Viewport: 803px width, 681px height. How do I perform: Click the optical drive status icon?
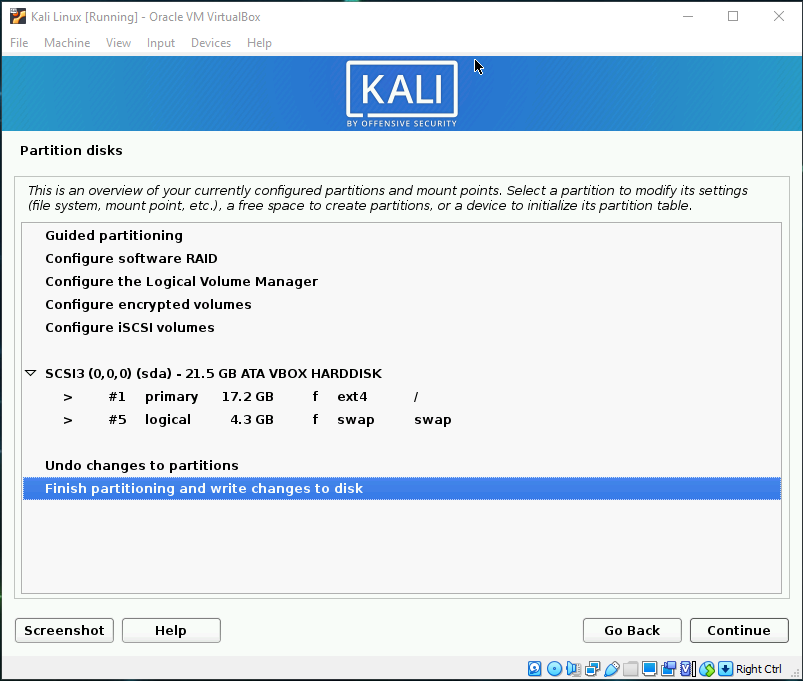click(x=554, y=669)
